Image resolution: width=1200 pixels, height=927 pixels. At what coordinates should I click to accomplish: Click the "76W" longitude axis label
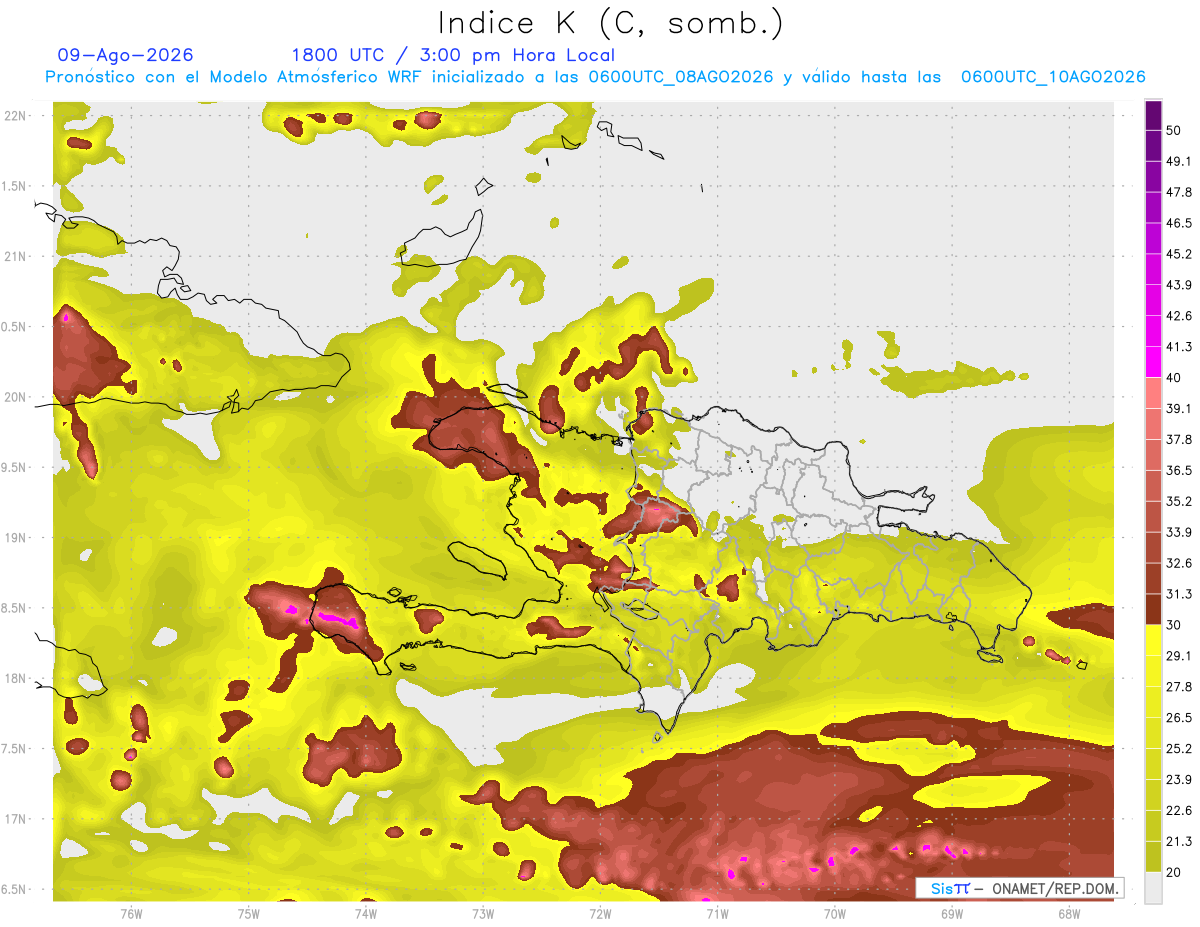pyautogui.click(x=131, y=914)
